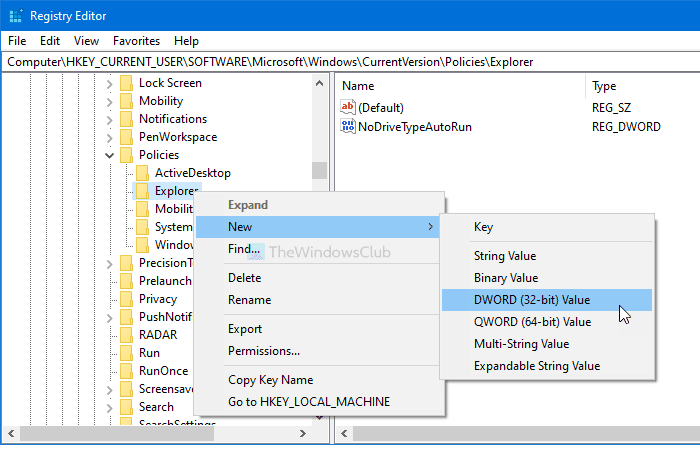Click the NoDriveTypeAutoRun DWORD value icon
700x452 pixels.
pyautogui.click(x=348, y=127)
